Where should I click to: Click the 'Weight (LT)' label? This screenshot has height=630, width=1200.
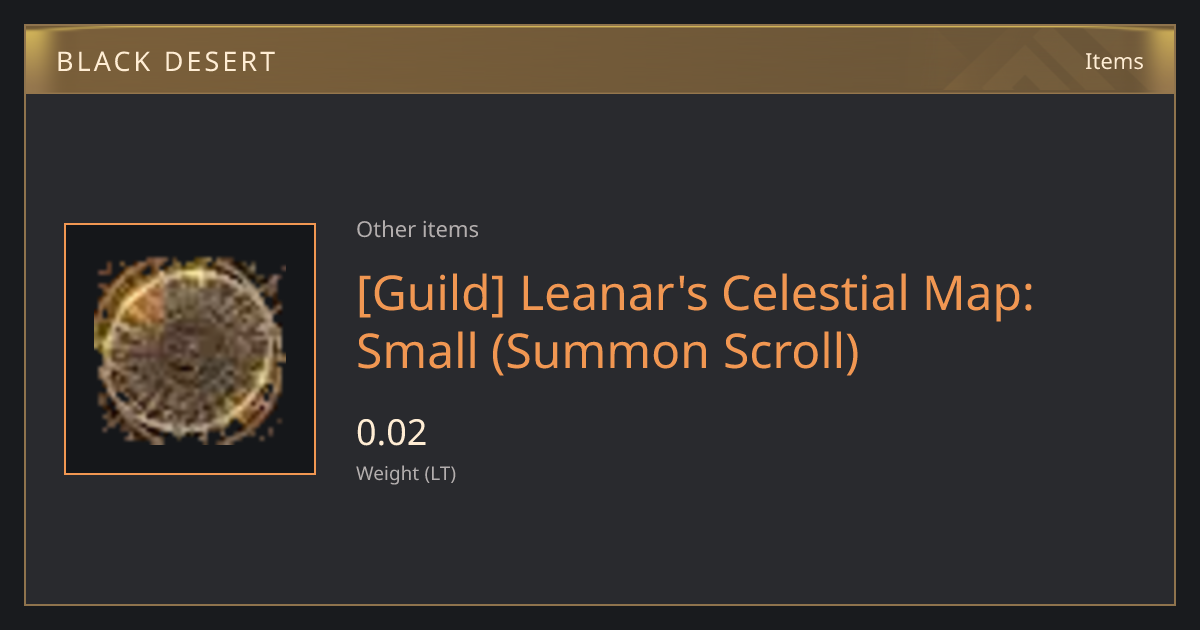click(406, 473)
